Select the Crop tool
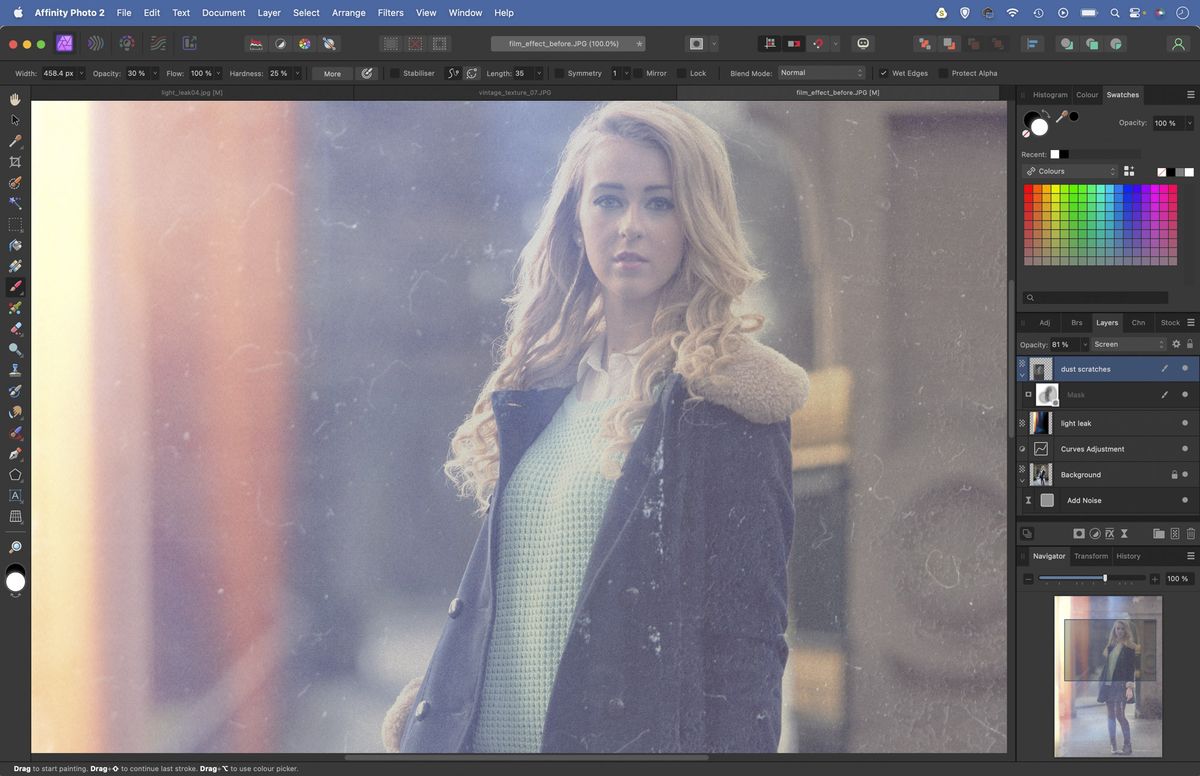Image resolution: width=1200 pixels, height=776 pixels. click(15, 161)
